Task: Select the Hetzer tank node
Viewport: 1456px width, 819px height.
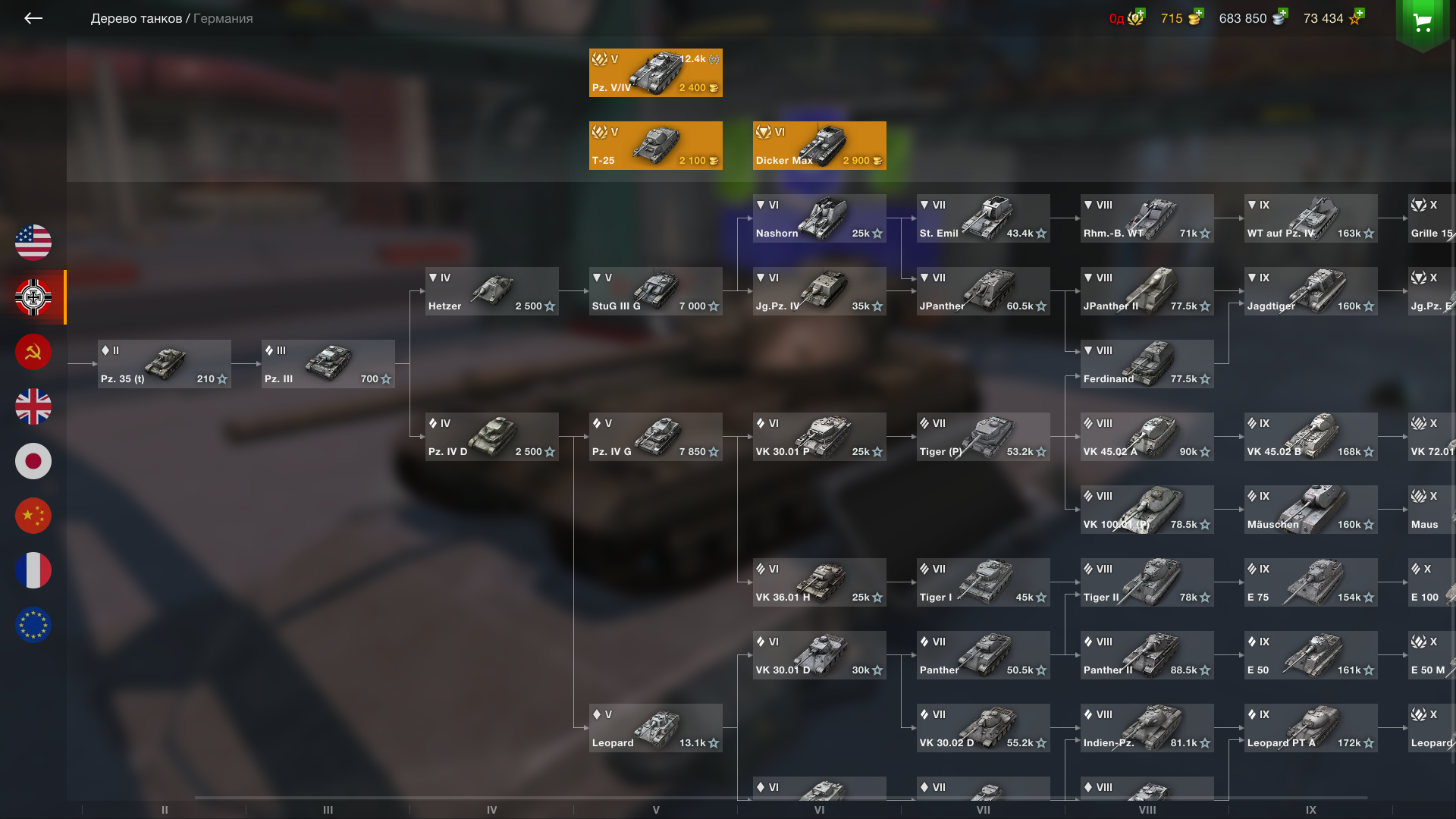Action: pyautogui.click(x=492, y=291)
